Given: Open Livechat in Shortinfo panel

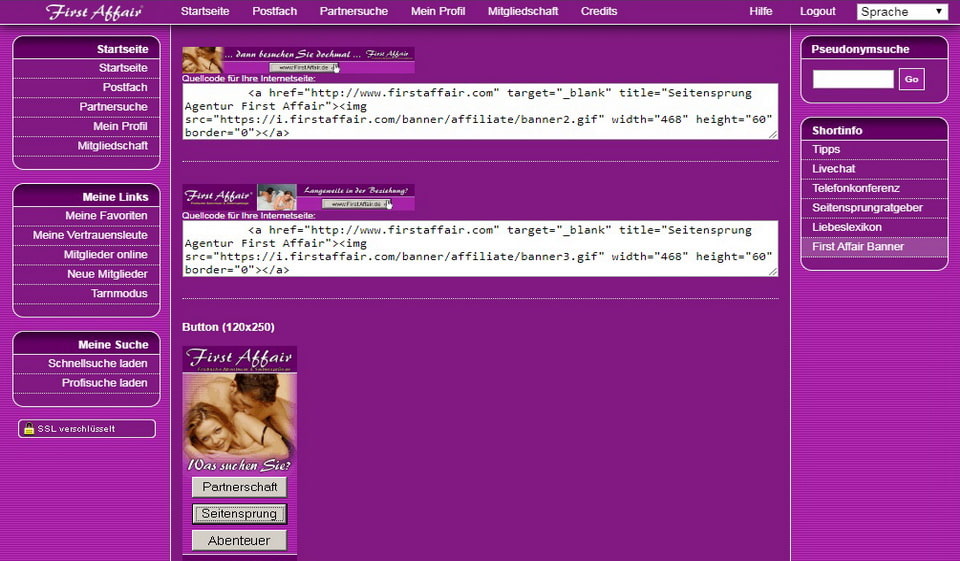Looking at the screenshot, I should (833, 169).
